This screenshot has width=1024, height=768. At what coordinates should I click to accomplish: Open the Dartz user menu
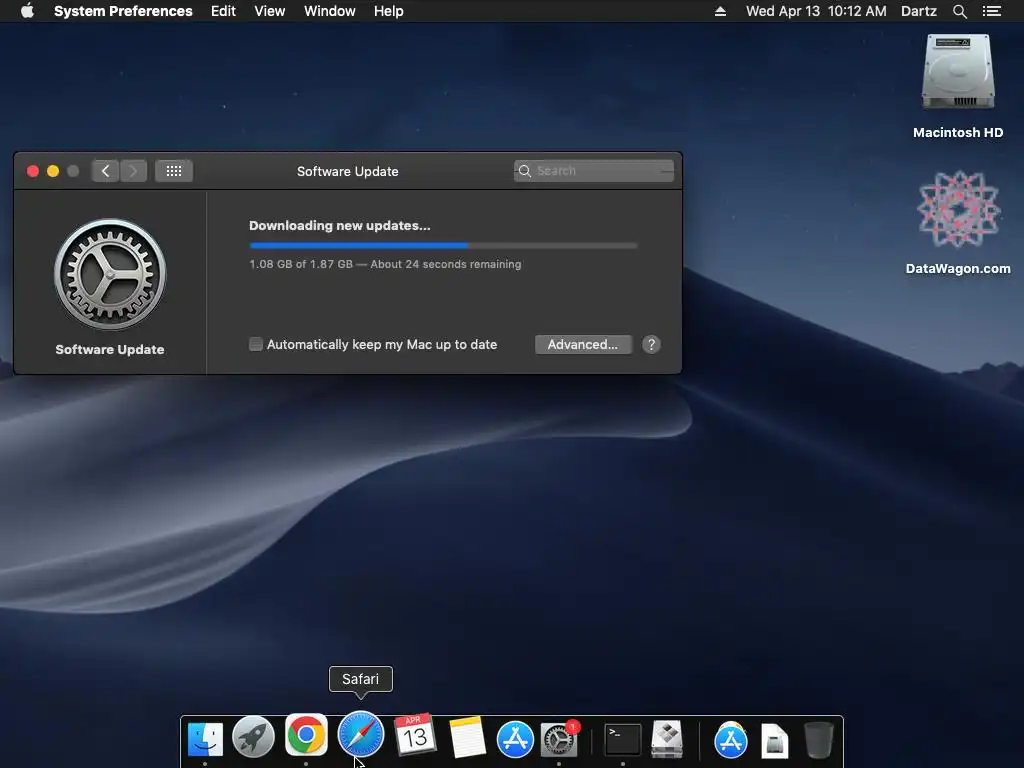[919, 11]
